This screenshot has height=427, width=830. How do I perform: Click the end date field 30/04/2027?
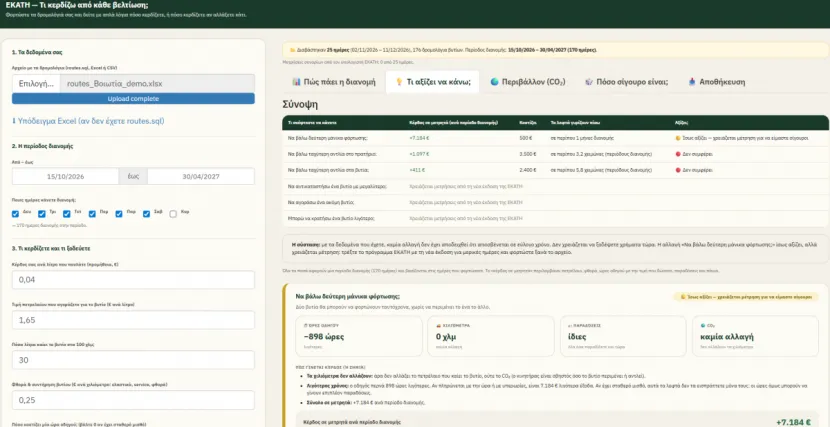[x=201, y=177]
